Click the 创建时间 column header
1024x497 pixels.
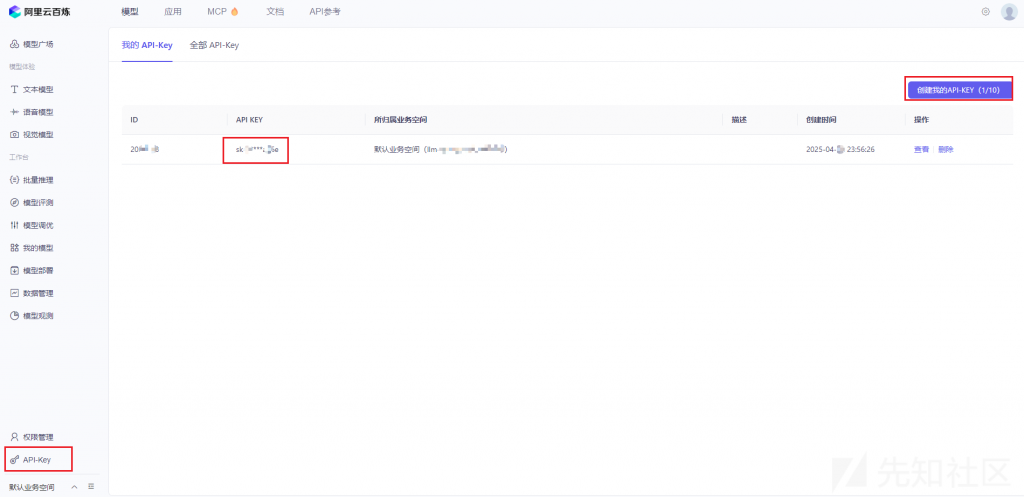822,120
